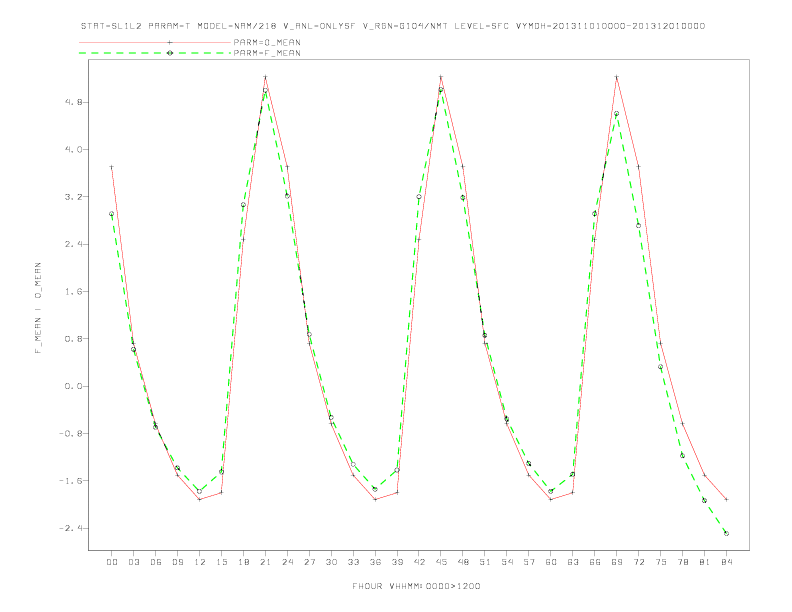Click the VYMDH date range in the title
The height and width of the screenshot is (612, 792).
point(610,26)
